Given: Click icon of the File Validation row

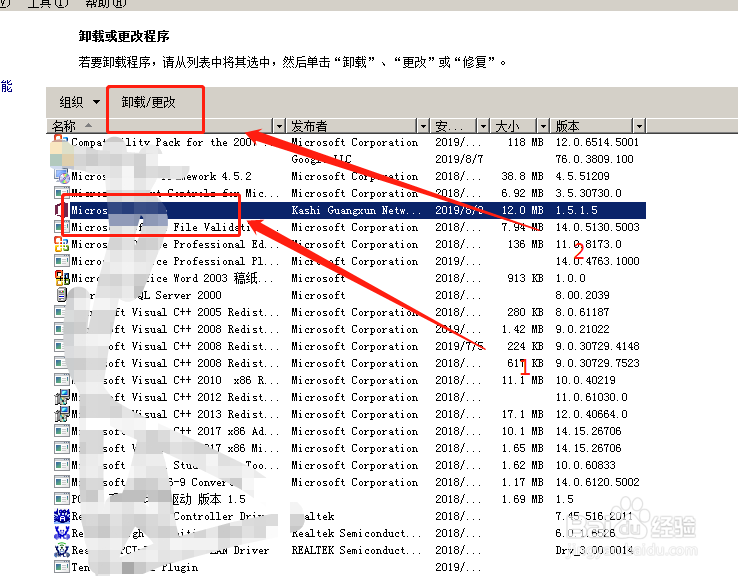Looking at the screenshot, I should pyautogui.click(x=62, y=227).
